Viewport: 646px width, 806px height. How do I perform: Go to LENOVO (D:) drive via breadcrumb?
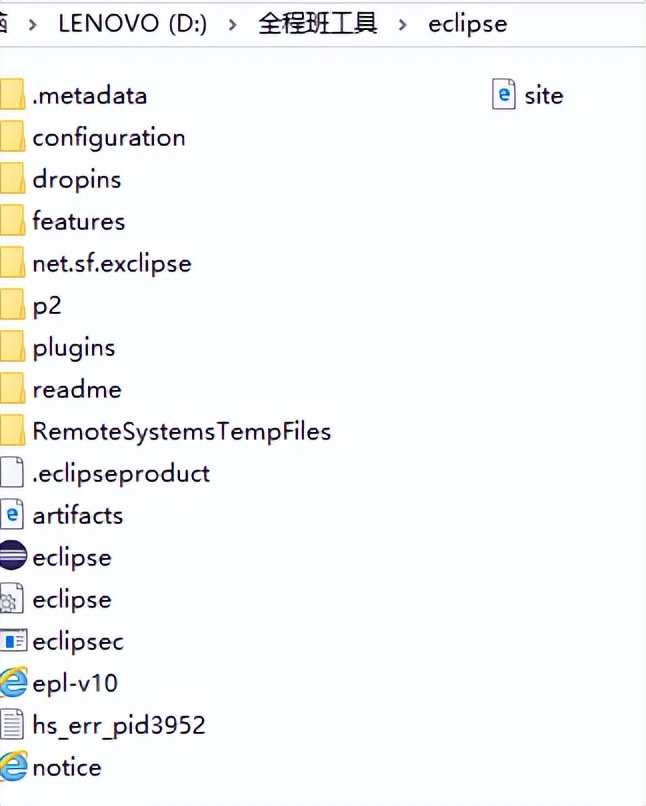click(x=133, y=23)
